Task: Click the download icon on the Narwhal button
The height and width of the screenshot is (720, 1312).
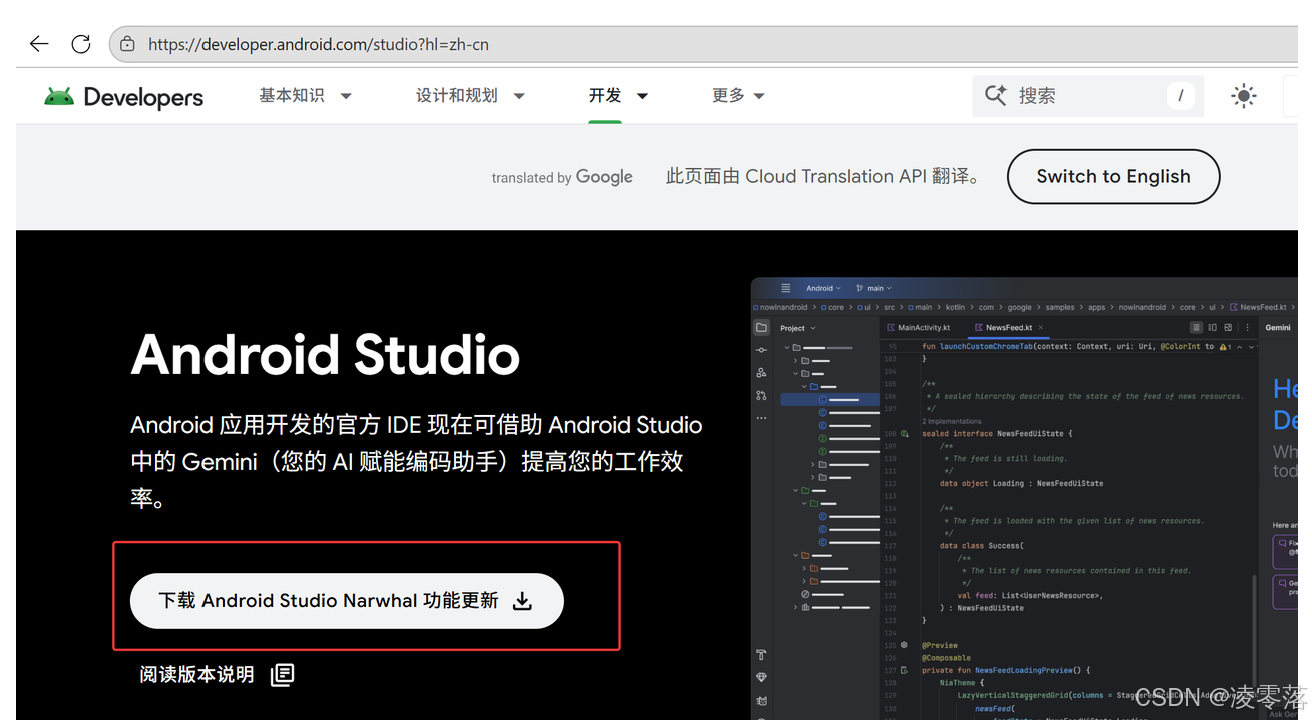Action: [x=522, y=601]
